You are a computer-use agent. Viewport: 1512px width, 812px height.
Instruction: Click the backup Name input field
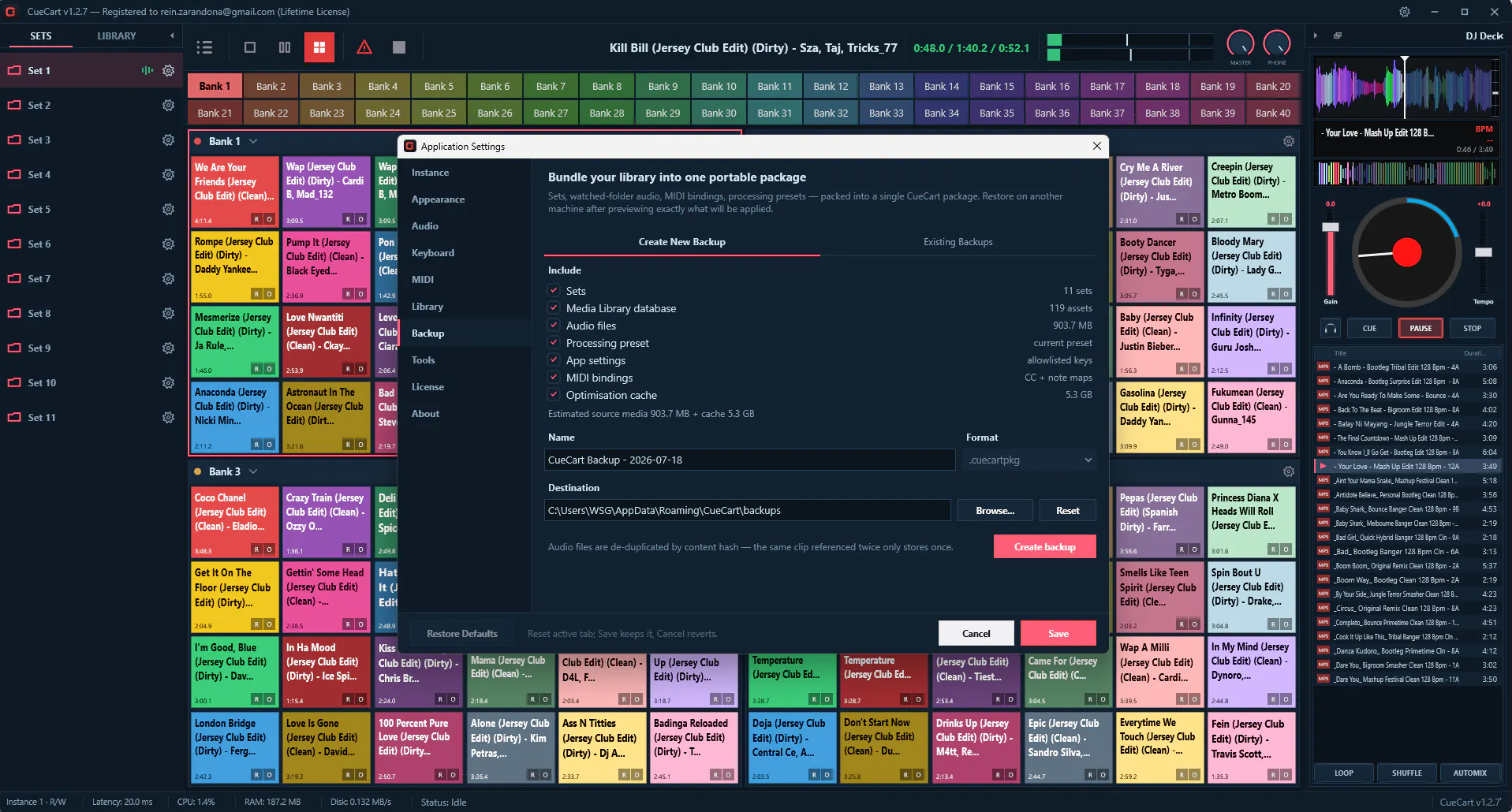coord(750,460)
